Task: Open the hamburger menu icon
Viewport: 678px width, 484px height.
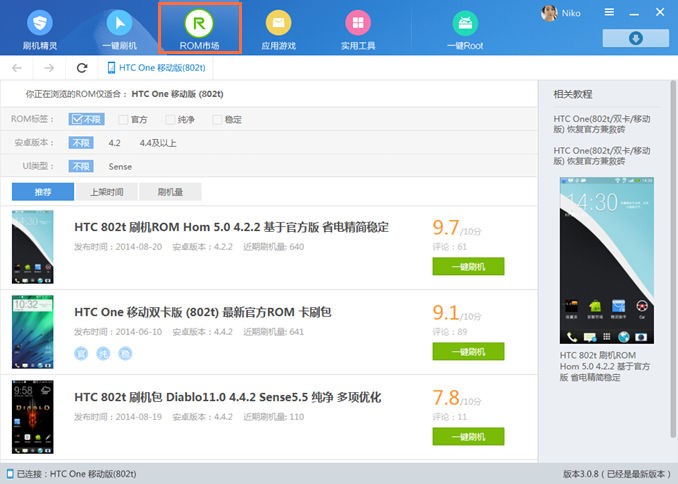Action: point(609,12)
